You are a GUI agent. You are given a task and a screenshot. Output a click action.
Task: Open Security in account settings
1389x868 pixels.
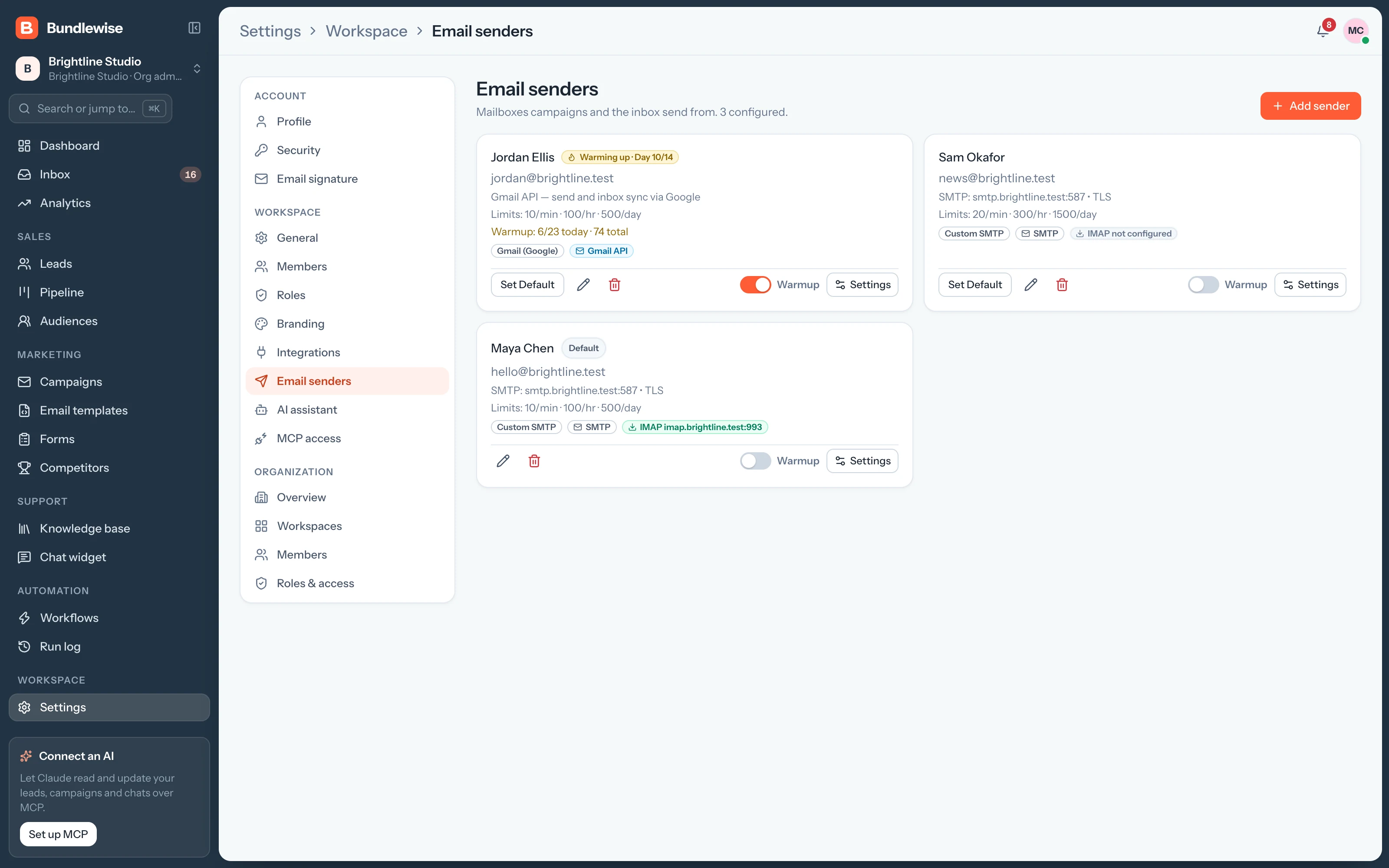pos(347,151)
